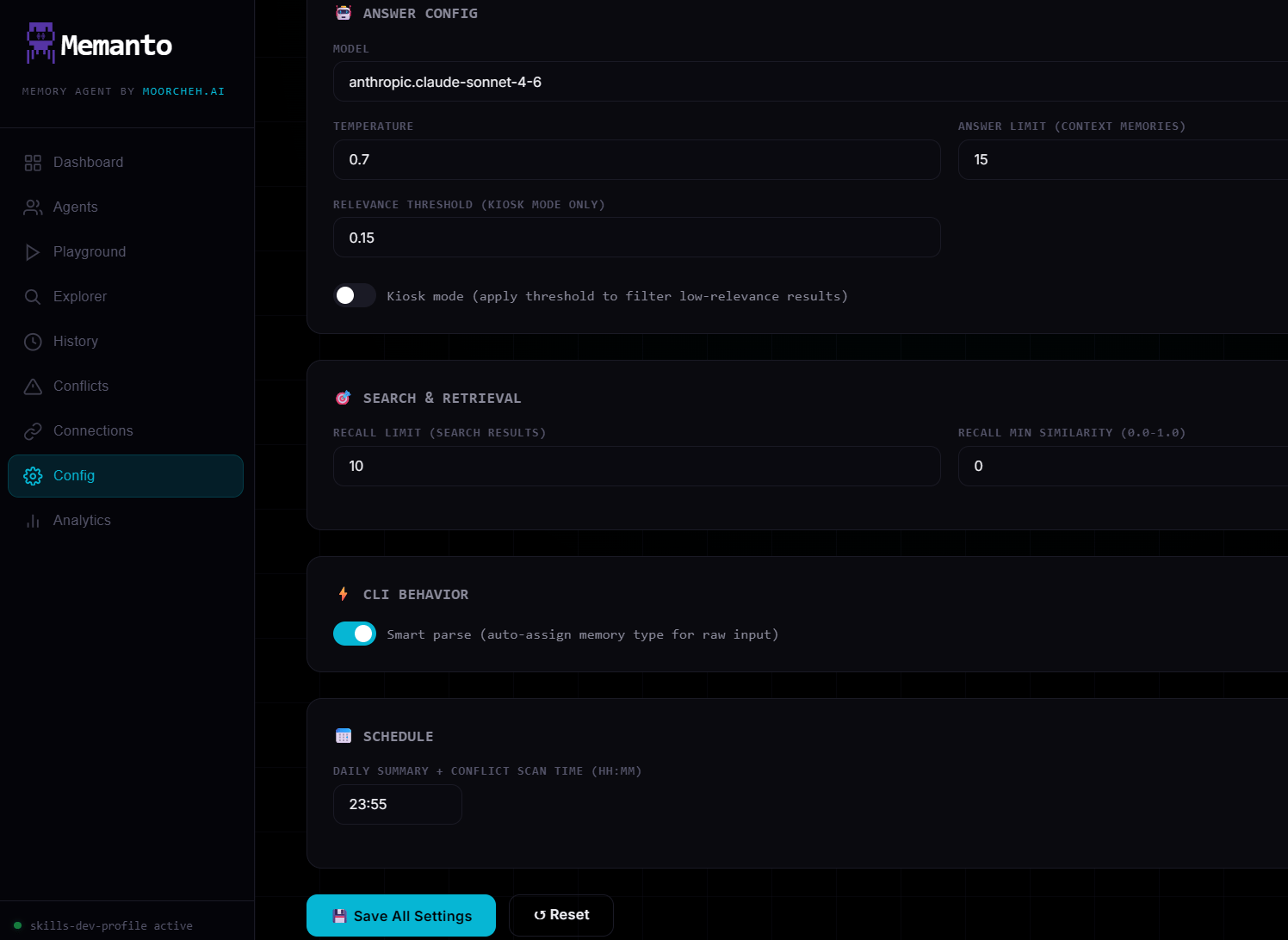Click the Smart parse description label
Viewport: 1288px width, 940px height.
coord(583,634)
